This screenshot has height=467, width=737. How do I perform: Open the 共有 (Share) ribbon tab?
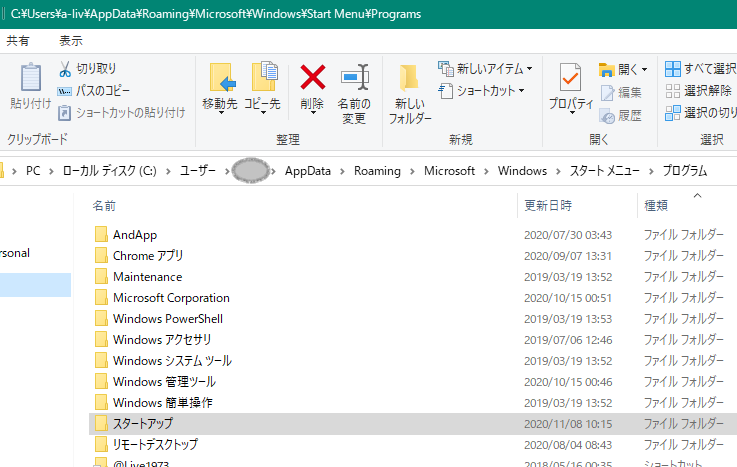pyautogui.click(x=18, y=41)
